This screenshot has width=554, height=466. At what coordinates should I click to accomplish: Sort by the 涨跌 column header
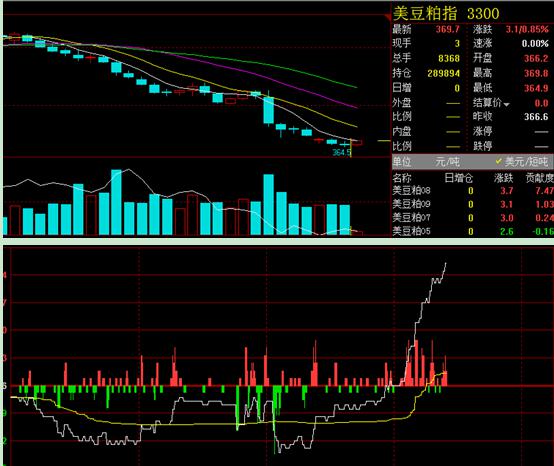point(503,178)
